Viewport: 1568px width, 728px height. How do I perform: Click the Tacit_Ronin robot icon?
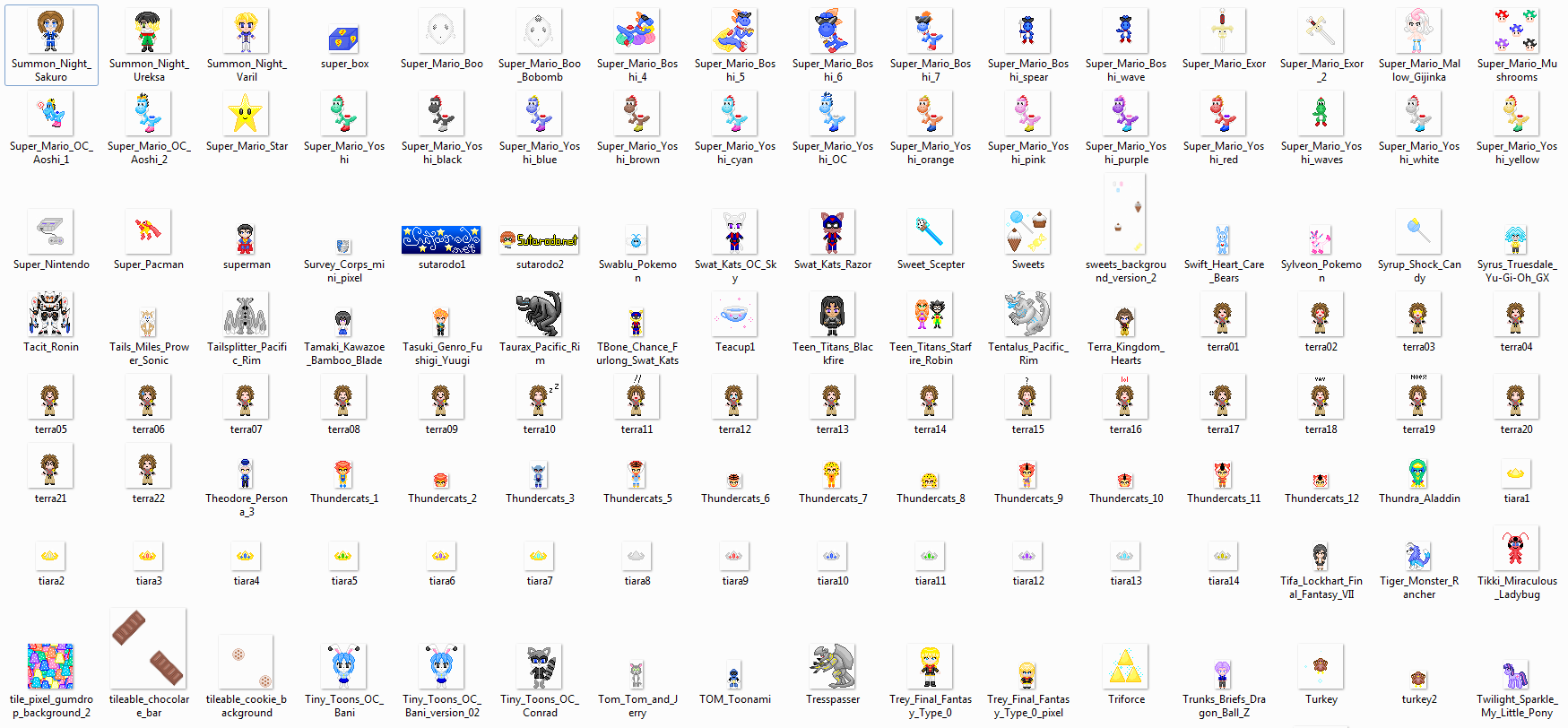[51, 314]
